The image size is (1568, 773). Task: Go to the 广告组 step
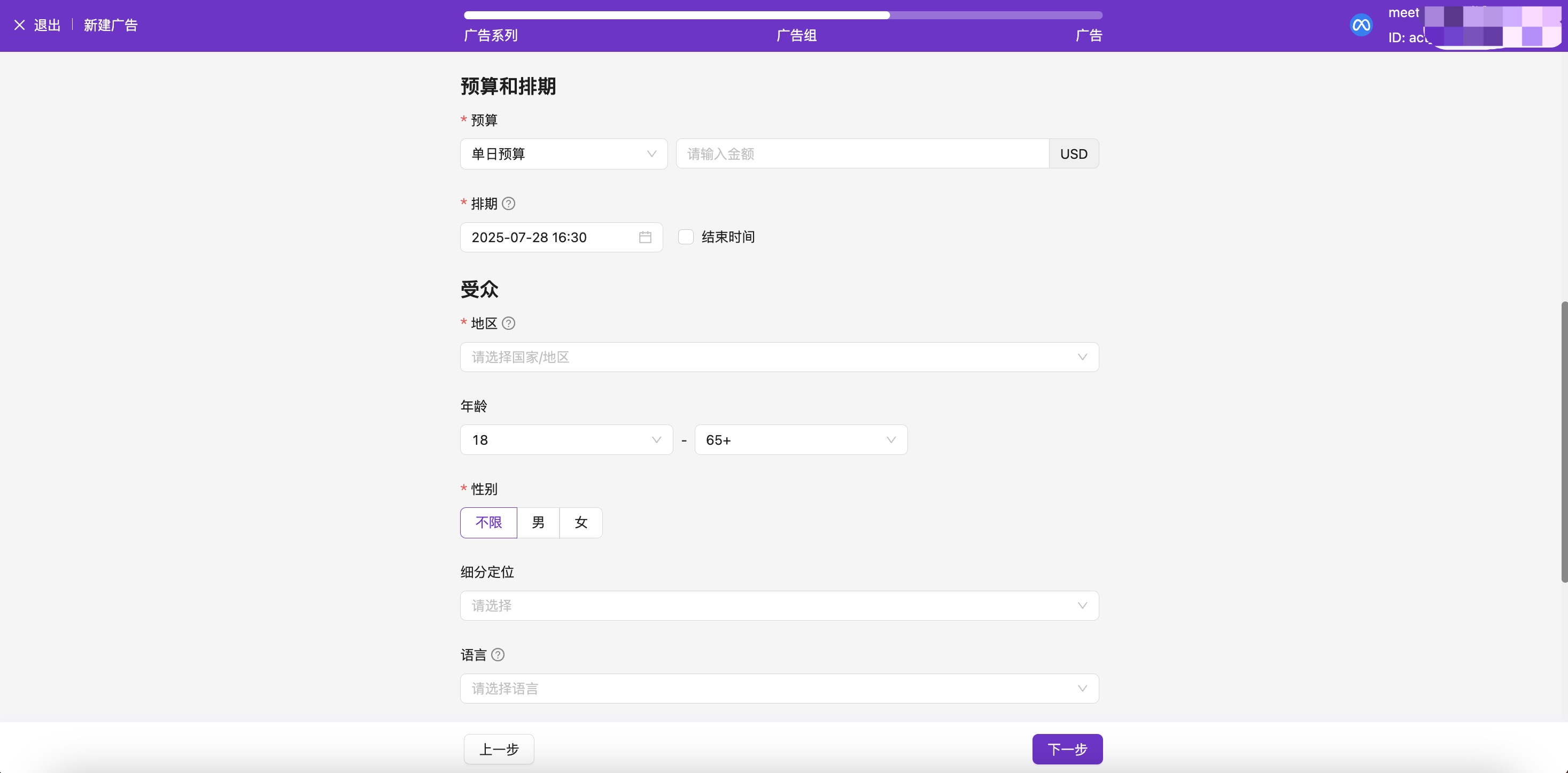(796, 35)
